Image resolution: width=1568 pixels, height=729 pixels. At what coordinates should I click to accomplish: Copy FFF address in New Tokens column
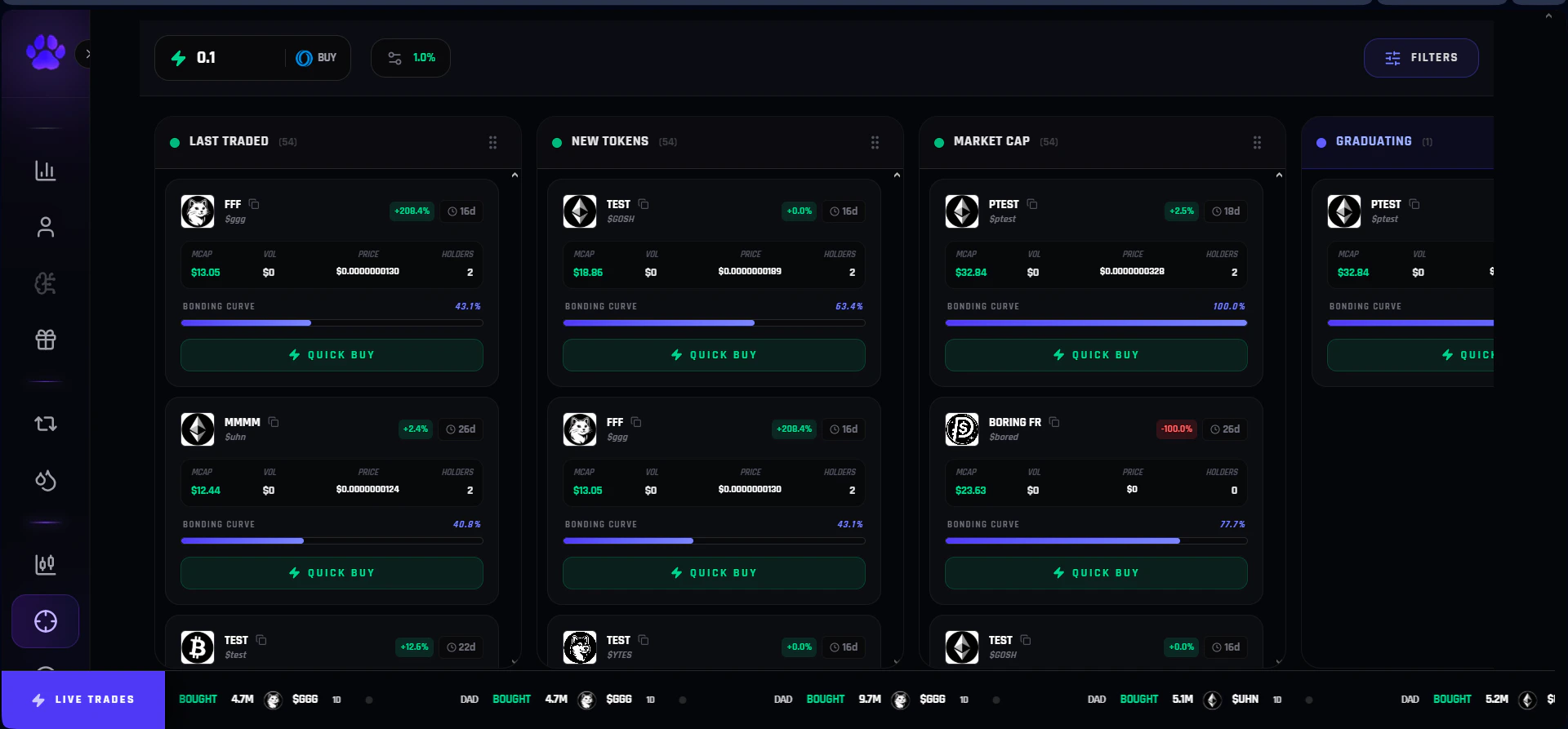[x=636, y=422]
